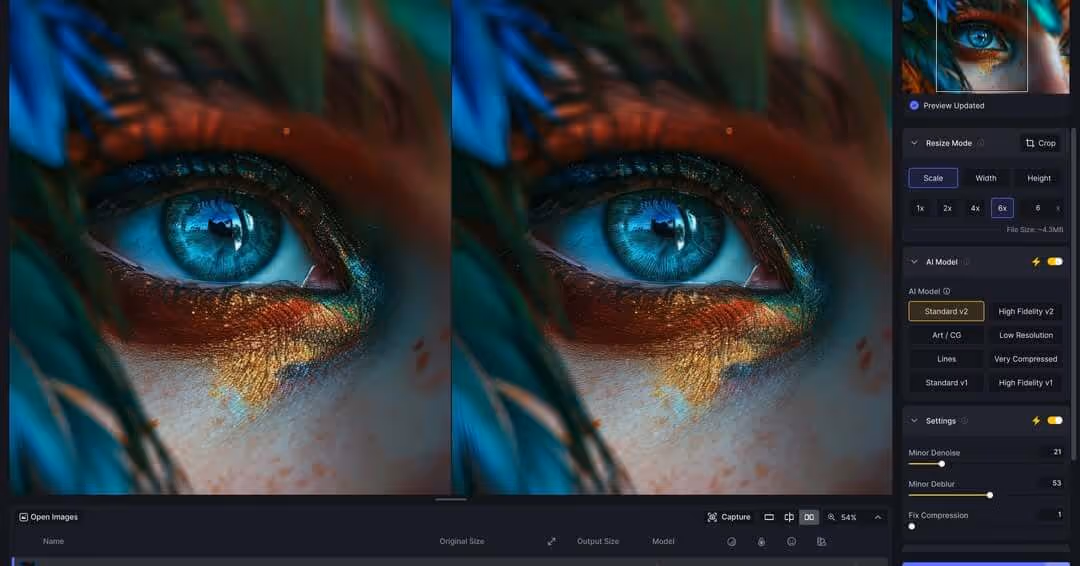Select the 6x scale option
Viewport: 1080px width, 566px height.
(1002, 208)
